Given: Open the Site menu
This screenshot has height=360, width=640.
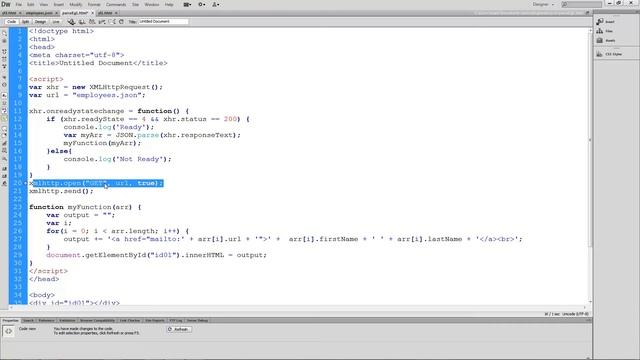Looking at the screenshot, I should click(136, 4).
